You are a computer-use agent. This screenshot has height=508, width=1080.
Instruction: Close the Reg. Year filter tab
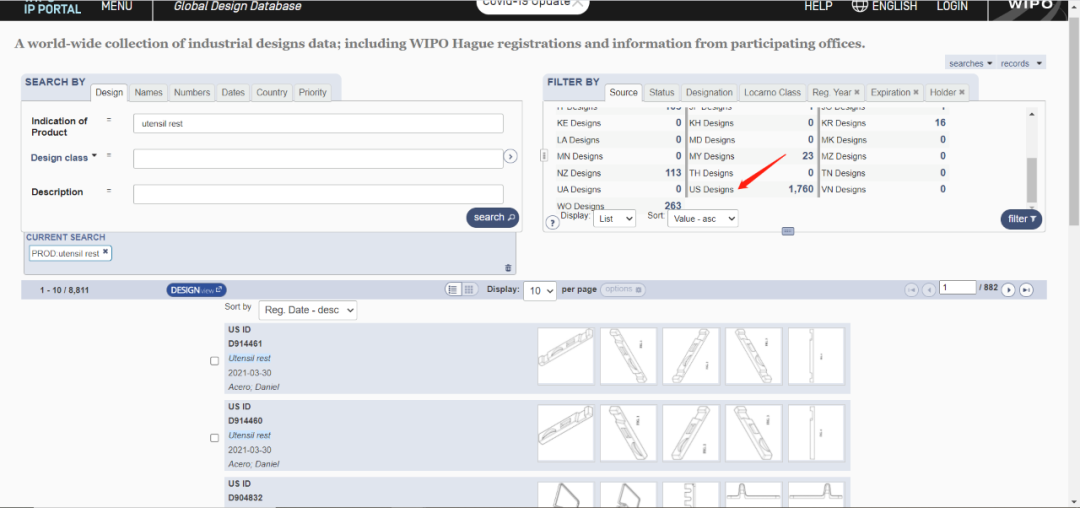pos(857,92)
